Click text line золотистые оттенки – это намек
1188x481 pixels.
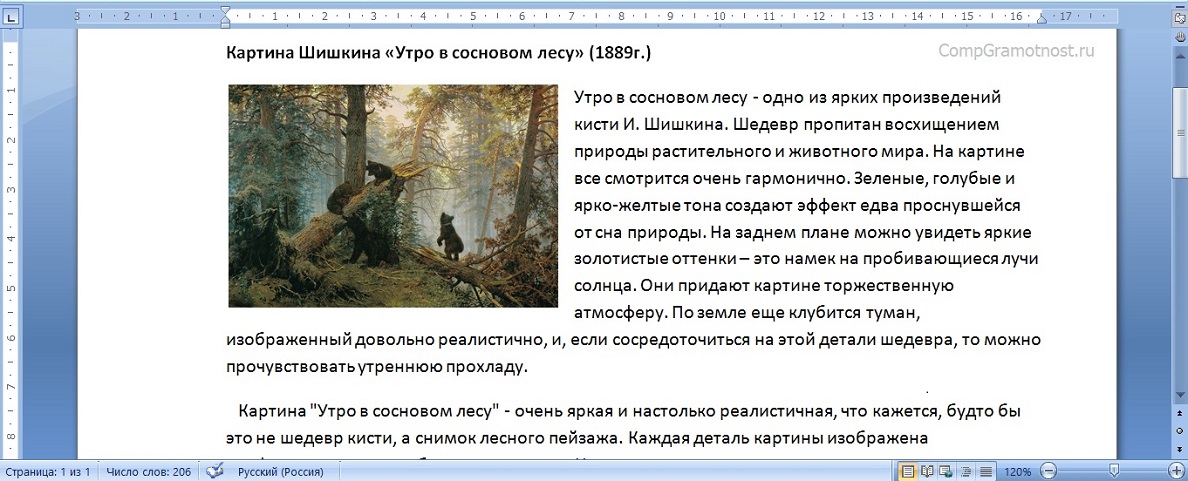(805, 259)
